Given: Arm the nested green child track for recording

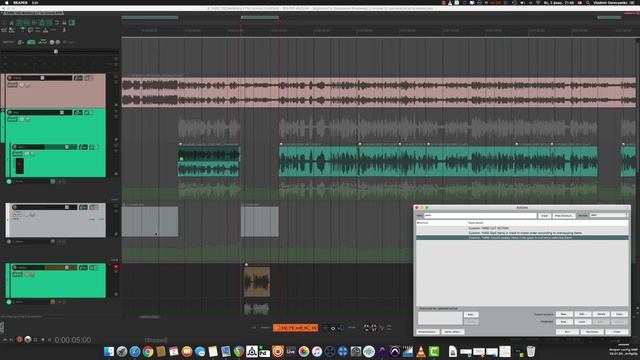Looking at the screenshot, I should pyautogui.click(x=15, y=147).
